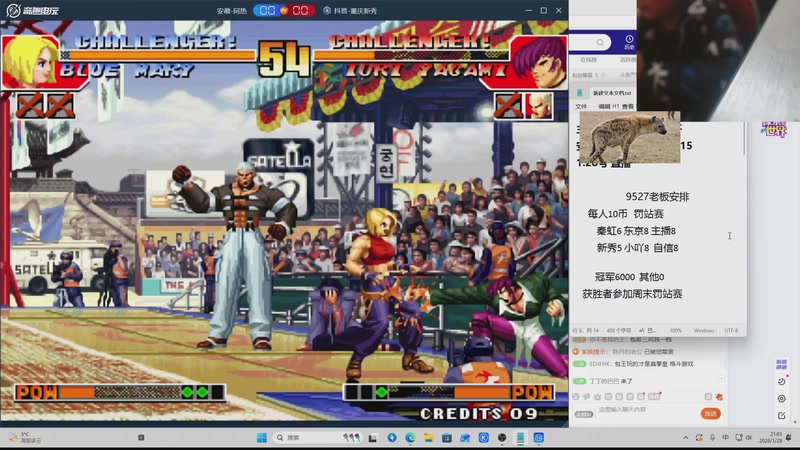Click the crown icon in chat toolbar
Viewport: 800px width, 450px height.
click(597, 396)
